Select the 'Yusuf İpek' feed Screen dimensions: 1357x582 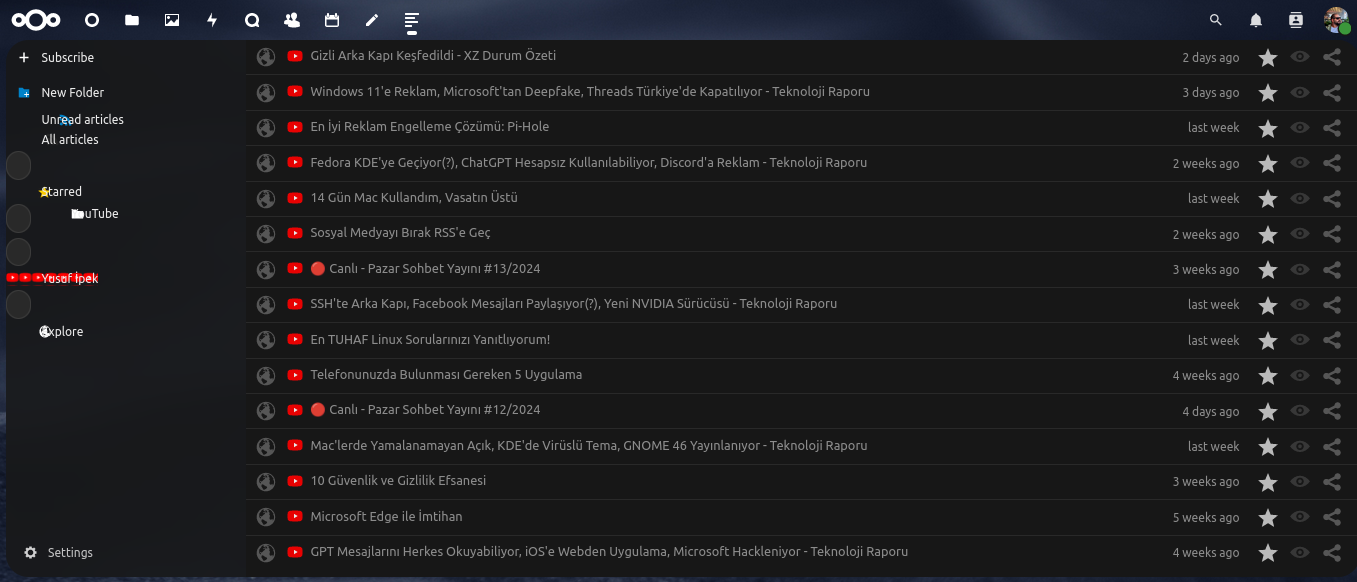tap(70, 279)
